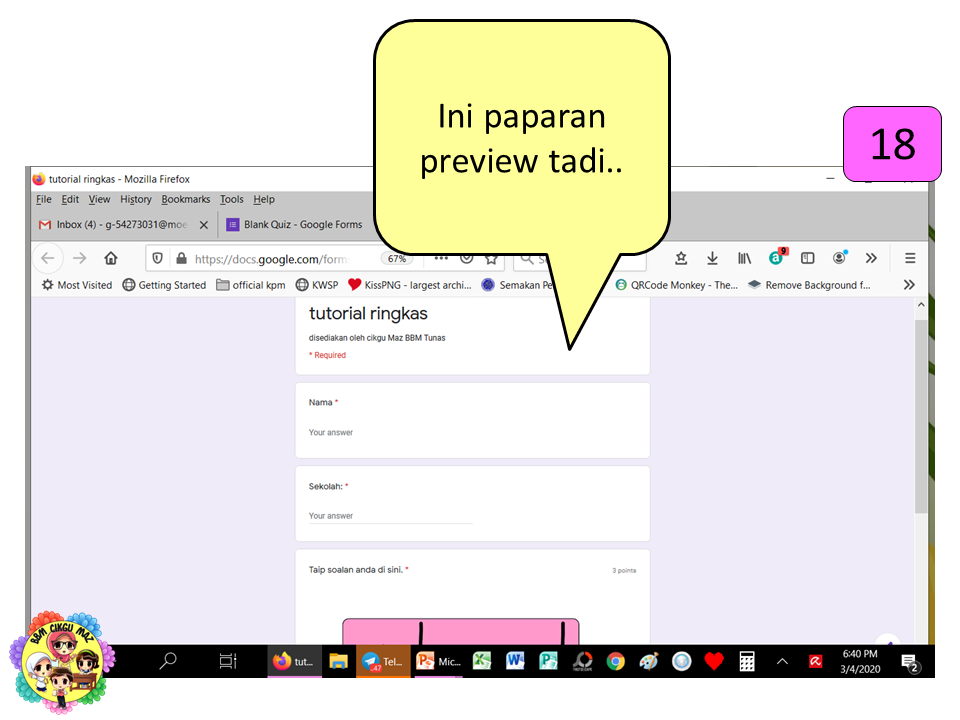Click the Sekolah answer field
This screenshot has width=960, height=720.
pos(391,516)
